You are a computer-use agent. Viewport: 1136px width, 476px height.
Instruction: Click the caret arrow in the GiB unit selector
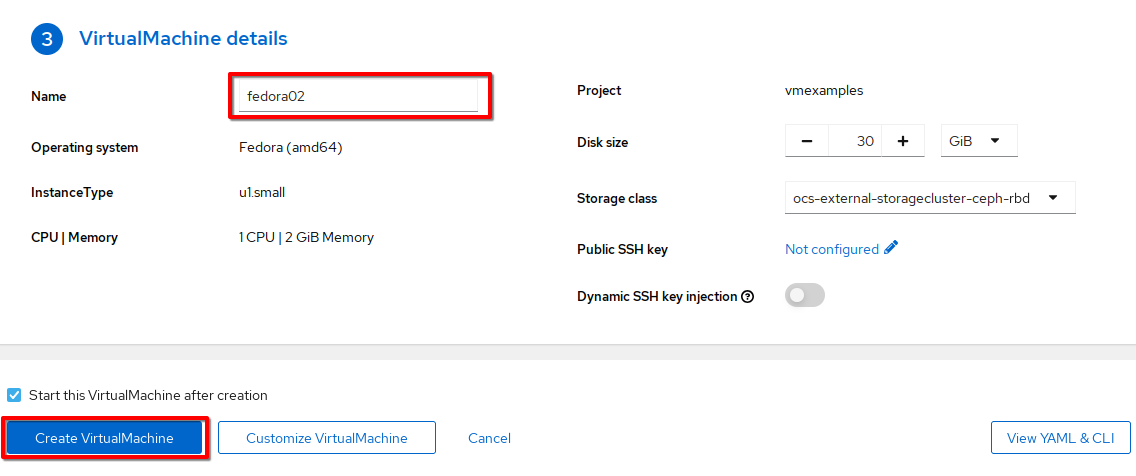(995, 141)
